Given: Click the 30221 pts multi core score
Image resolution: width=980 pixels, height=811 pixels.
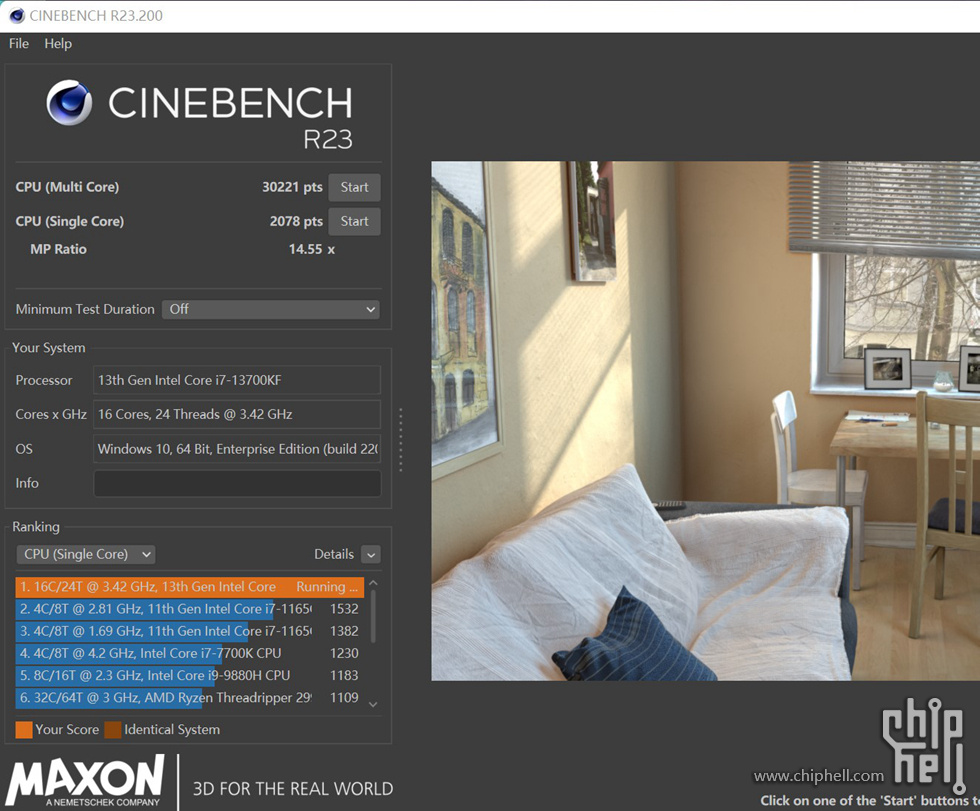Looking at the screenshot, I should [292, 187].
